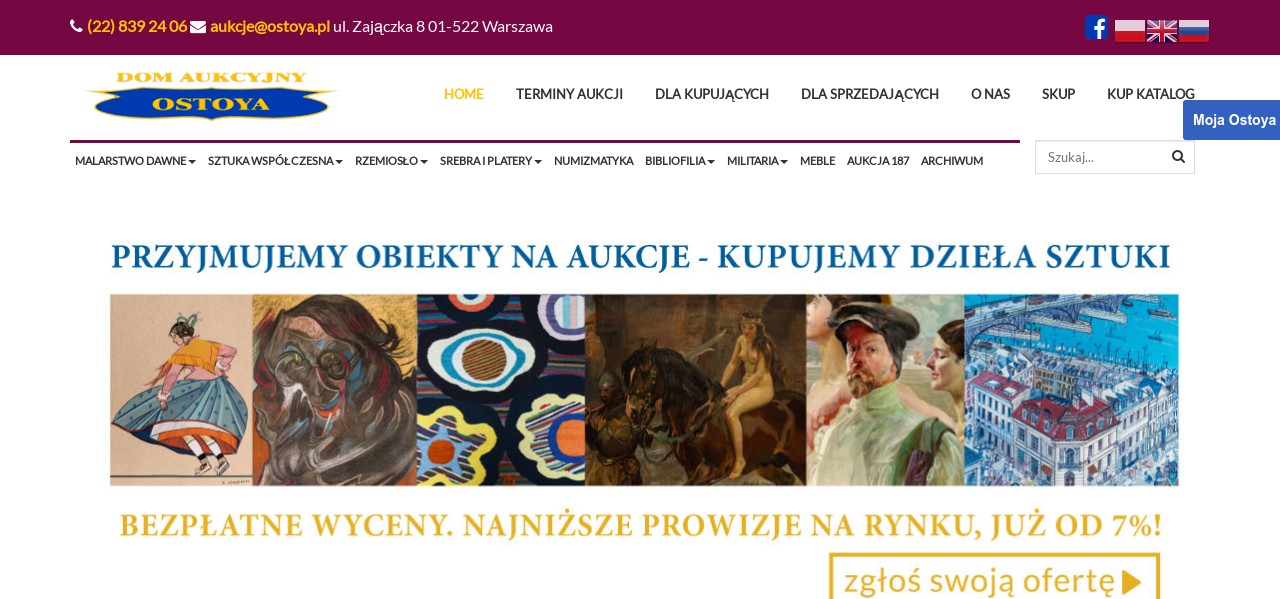Click the zgłoś swoją ofertę button

tap(994, 578)
